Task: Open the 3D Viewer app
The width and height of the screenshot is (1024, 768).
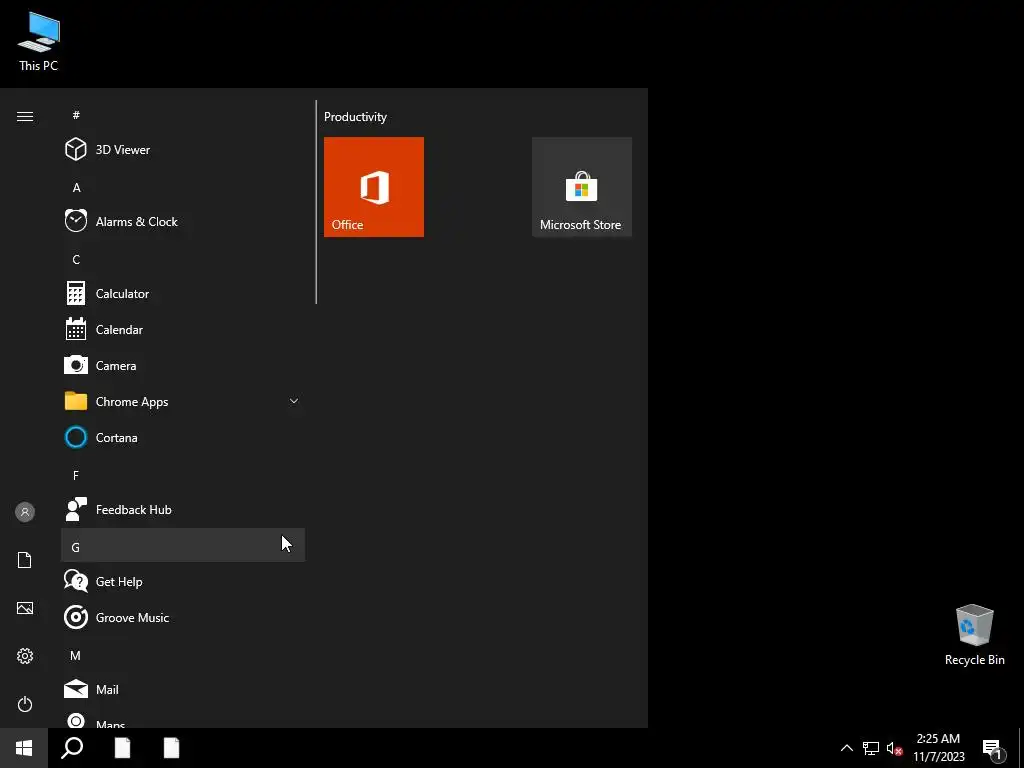Action: pyautogui.click(x=183, y=150)
